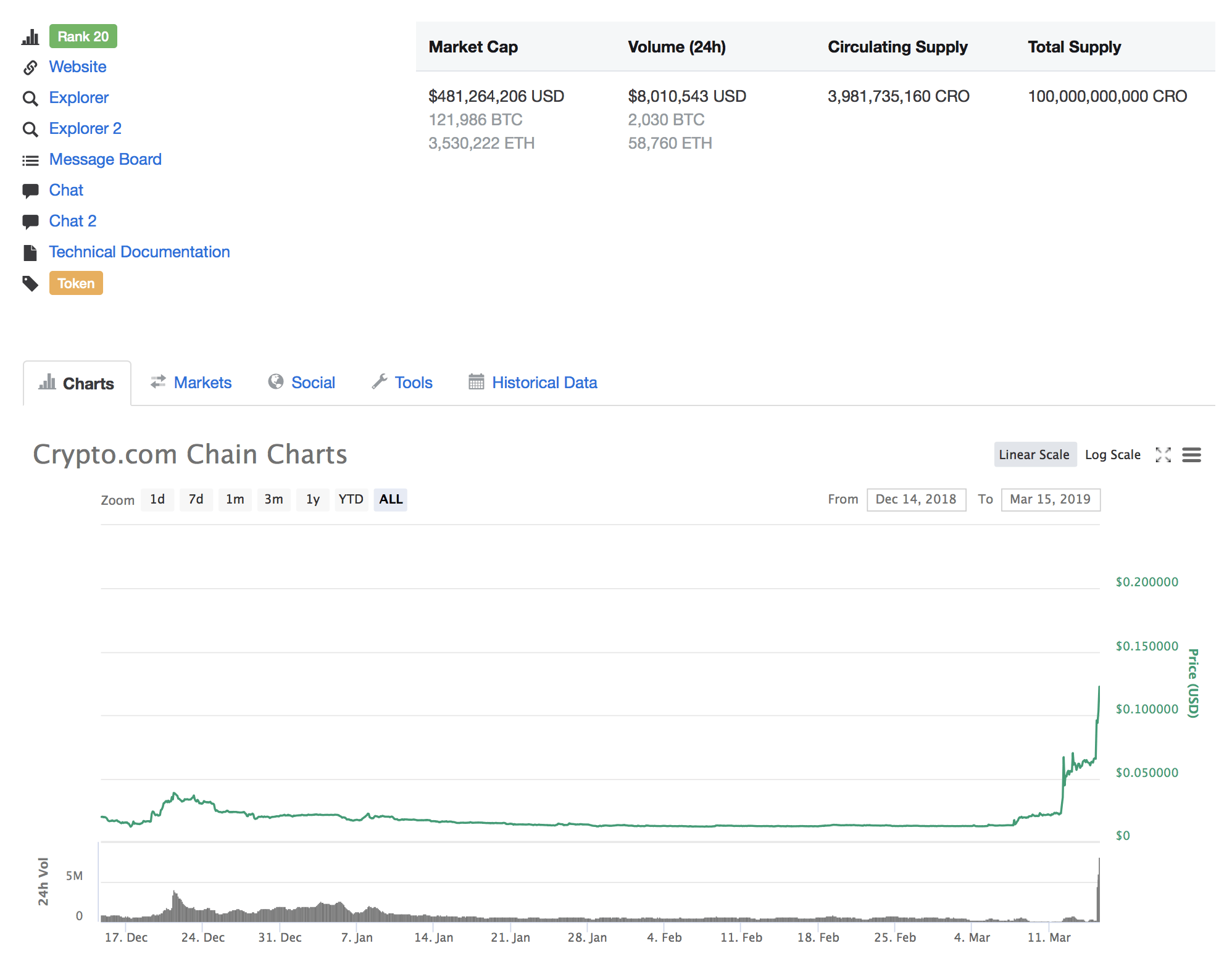Click the globe icon on Social tab
The height and width of the screenshot is (959, 1232).
point(276,382)
